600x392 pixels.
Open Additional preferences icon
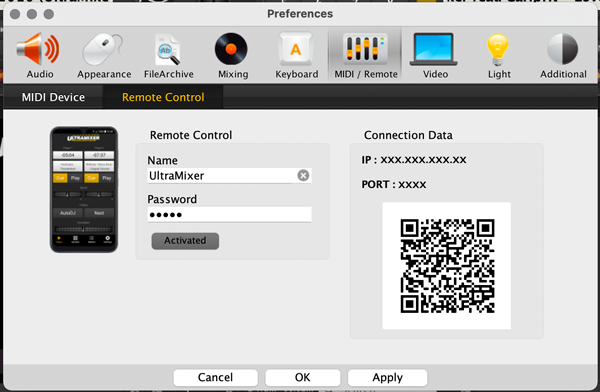point(562,49)
